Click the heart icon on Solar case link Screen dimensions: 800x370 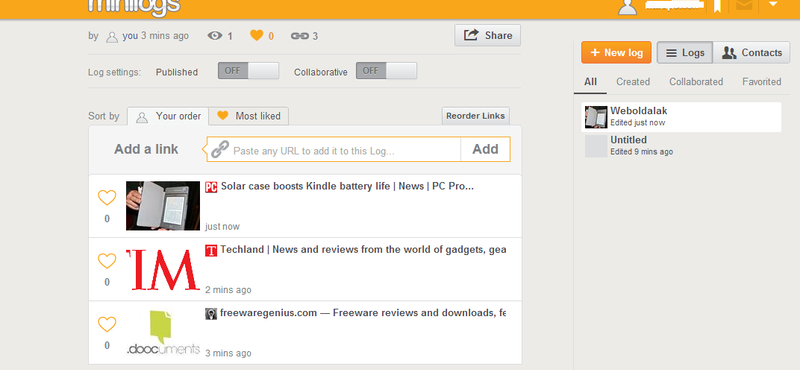pos(107,198)
